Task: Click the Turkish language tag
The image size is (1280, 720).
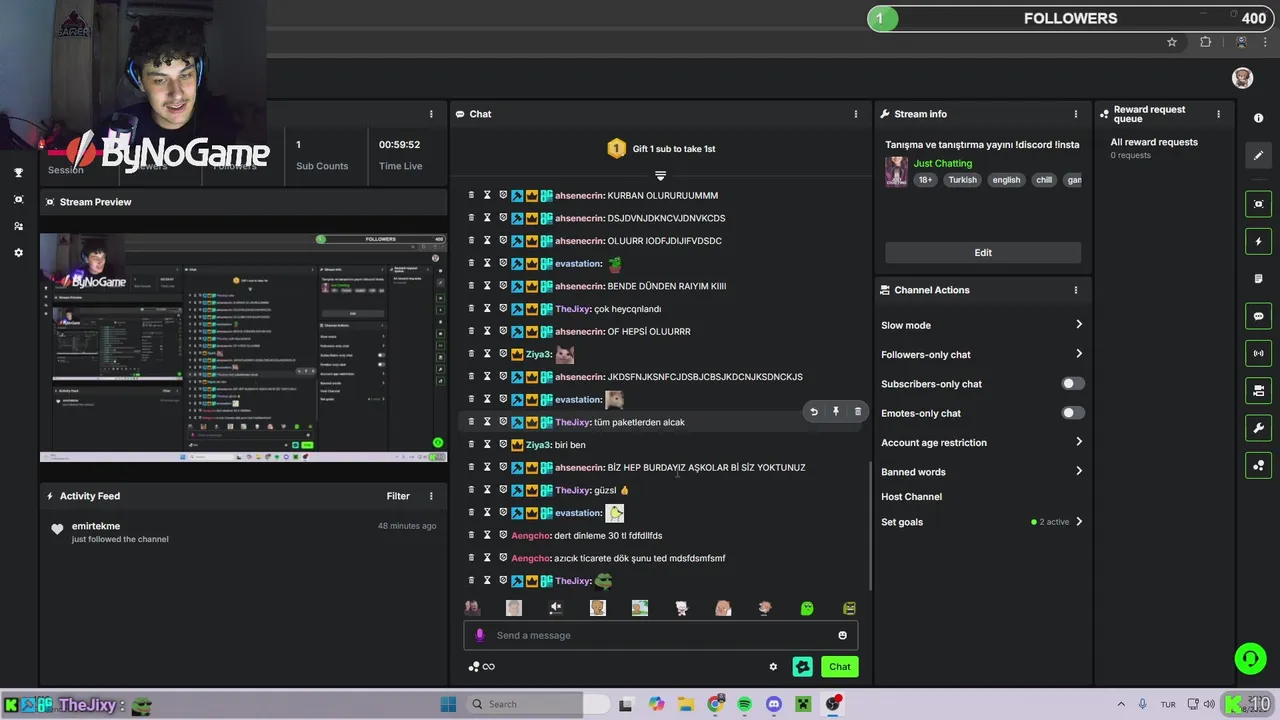Action: (x=962, y=180)
